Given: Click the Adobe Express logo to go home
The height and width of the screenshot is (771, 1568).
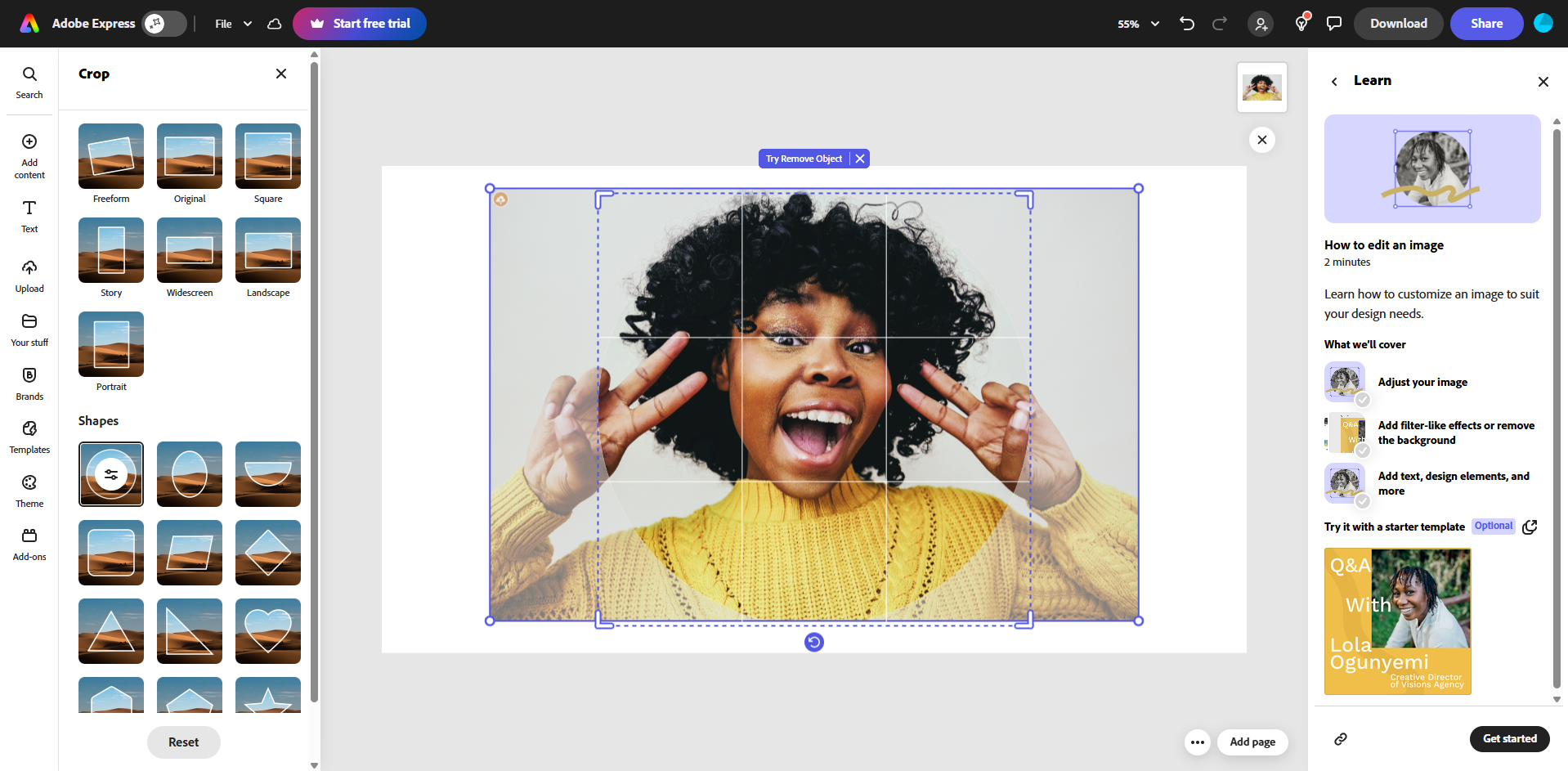Looking at the screenshot, I should coord(29,23).
